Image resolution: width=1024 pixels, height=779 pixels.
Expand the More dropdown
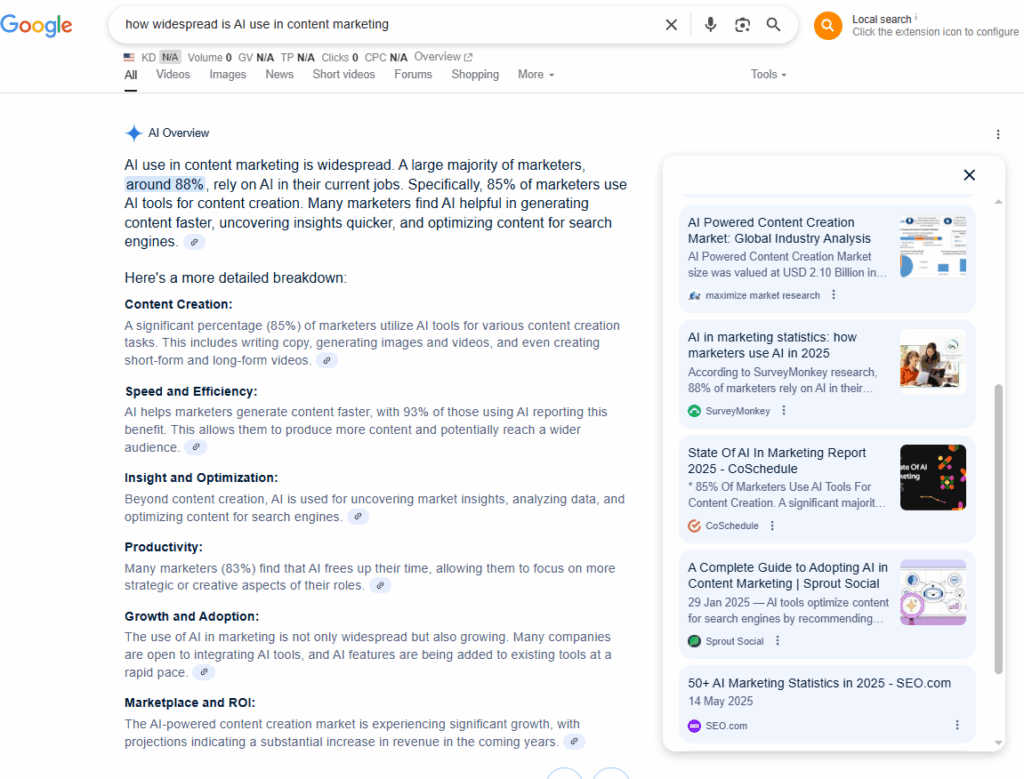click(536, 74)
